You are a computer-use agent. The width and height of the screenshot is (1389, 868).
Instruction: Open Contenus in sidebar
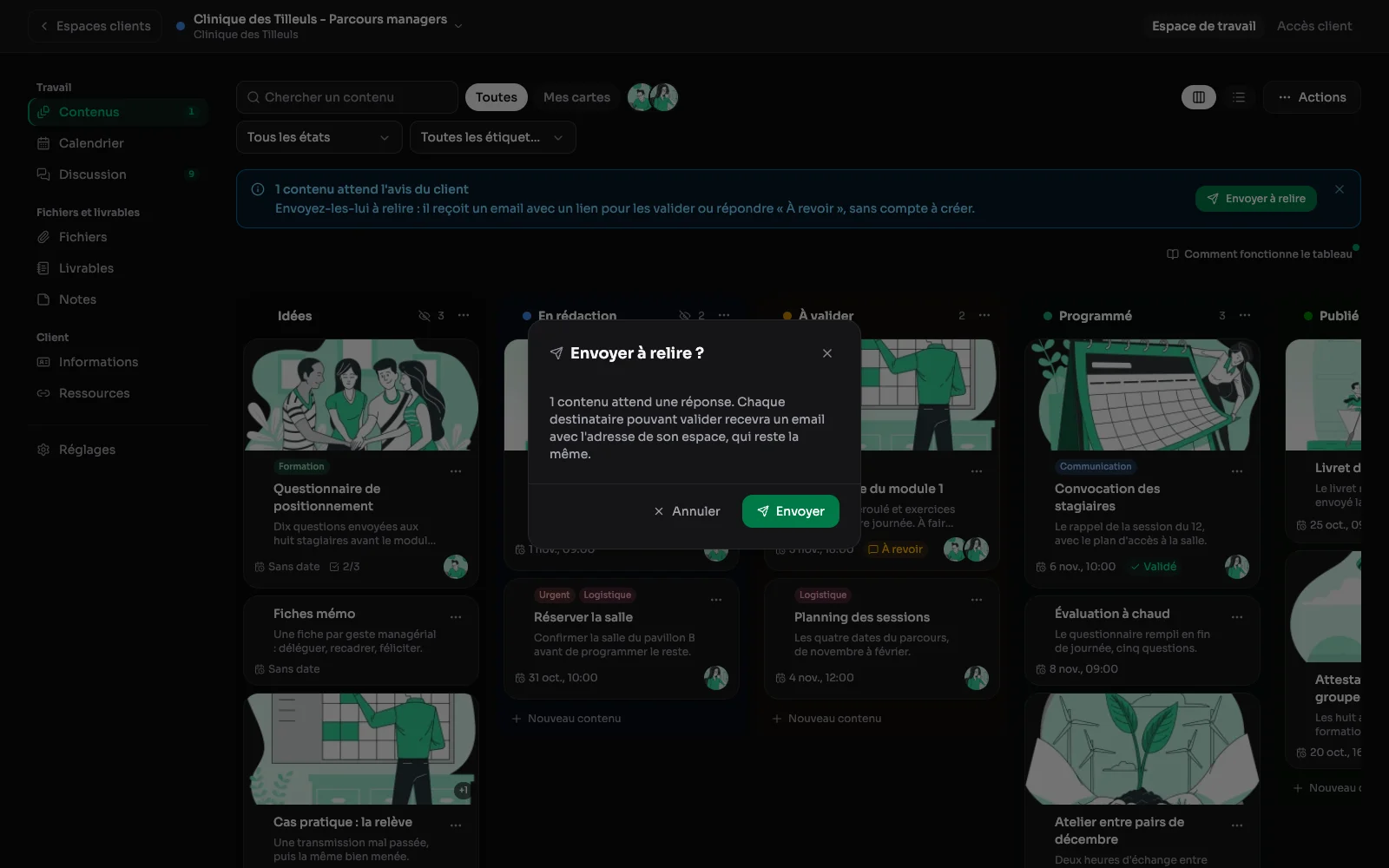118,112
